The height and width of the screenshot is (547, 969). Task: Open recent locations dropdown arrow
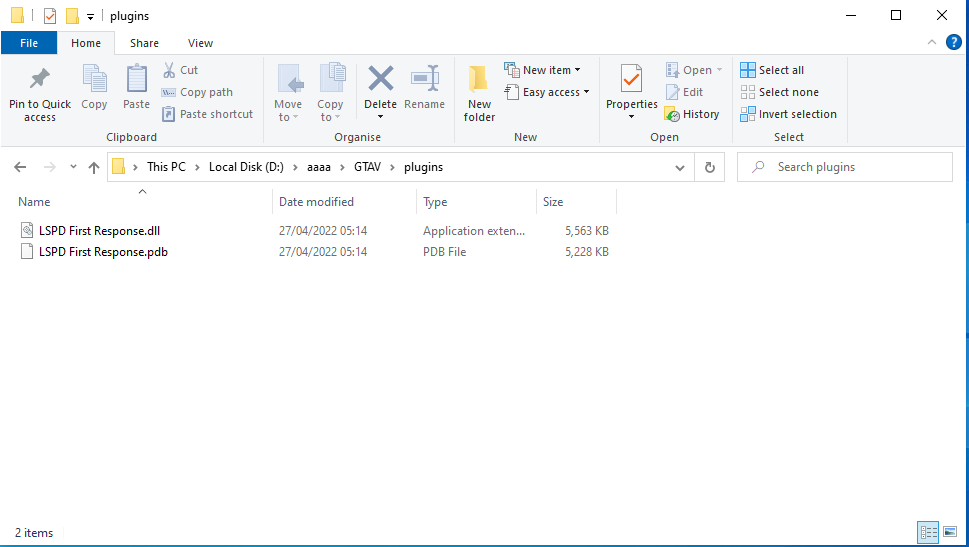point(73,167)
